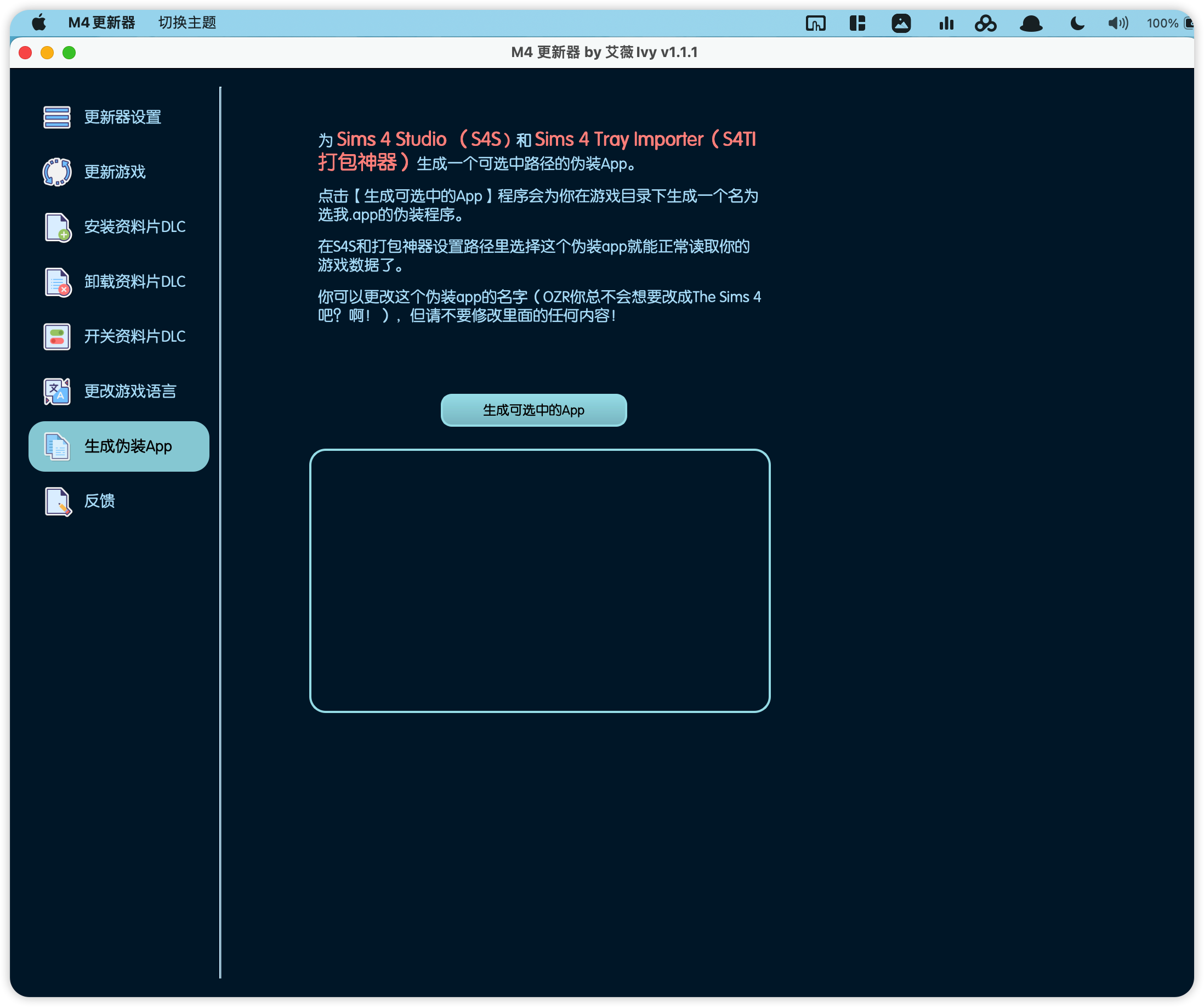
Task: Minimize the window with yellow button
Action: click(x=47, y=53)
